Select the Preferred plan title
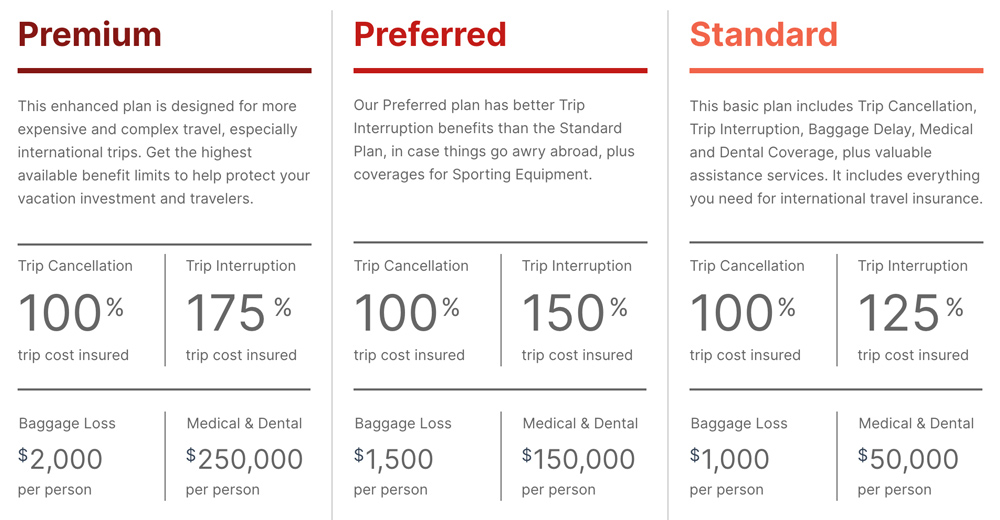1000x520 pixels. tap(430, 35)
